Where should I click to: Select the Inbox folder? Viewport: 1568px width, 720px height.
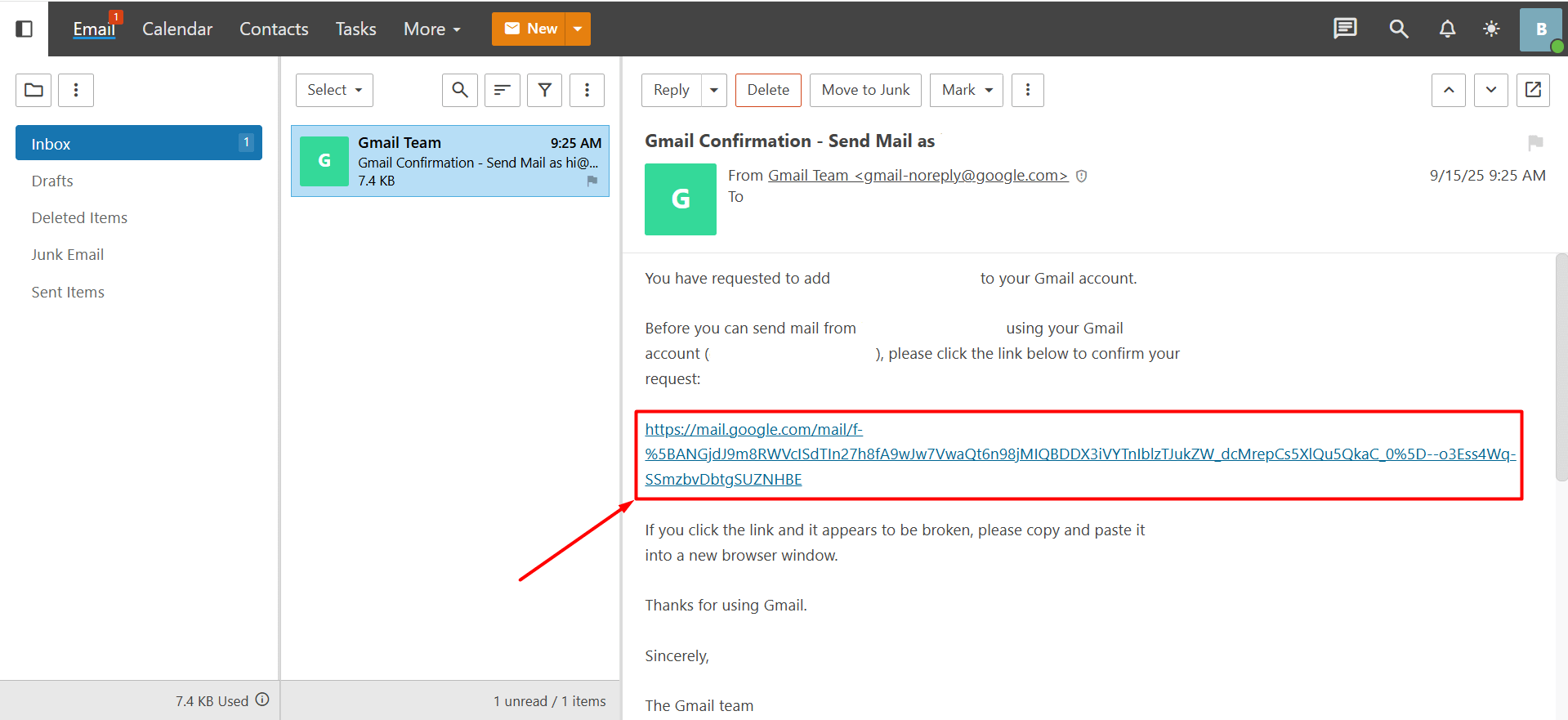139,143
